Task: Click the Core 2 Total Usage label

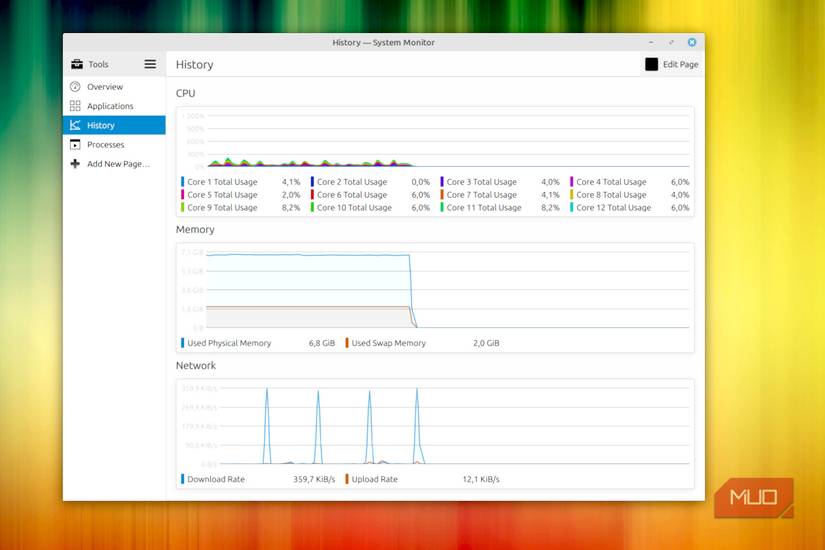Action: [x=352, y=182]
